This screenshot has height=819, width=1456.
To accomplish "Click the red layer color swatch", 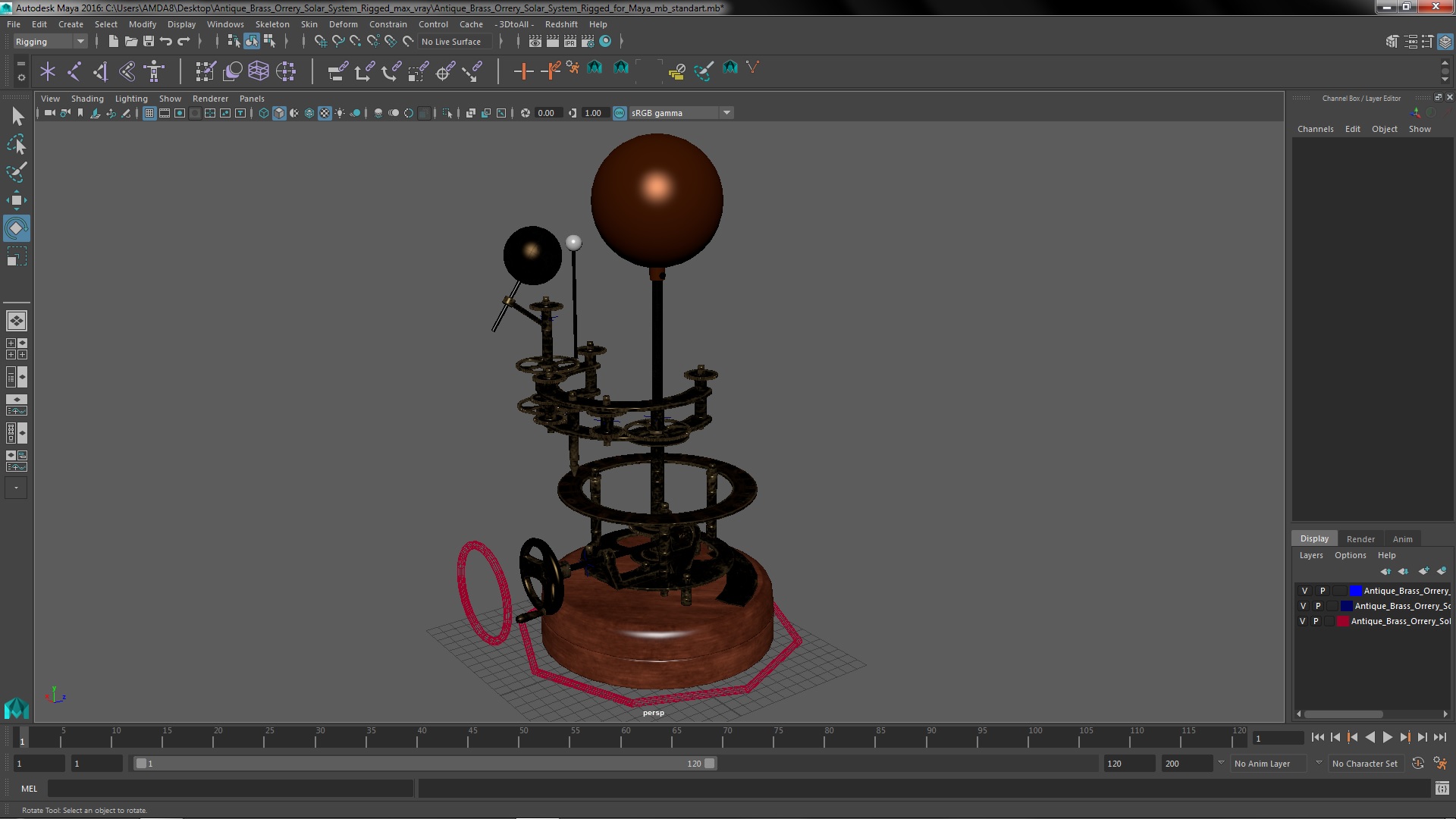I will point(1343,621).
